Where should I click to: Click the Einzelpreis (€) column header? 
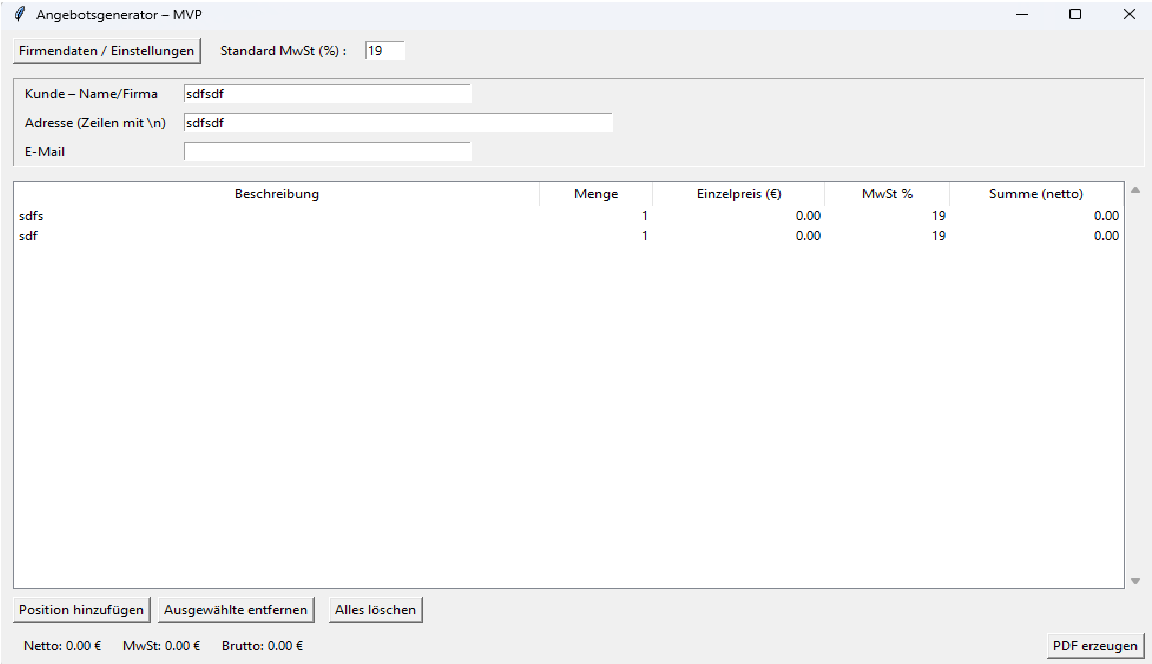coord(739,194)
